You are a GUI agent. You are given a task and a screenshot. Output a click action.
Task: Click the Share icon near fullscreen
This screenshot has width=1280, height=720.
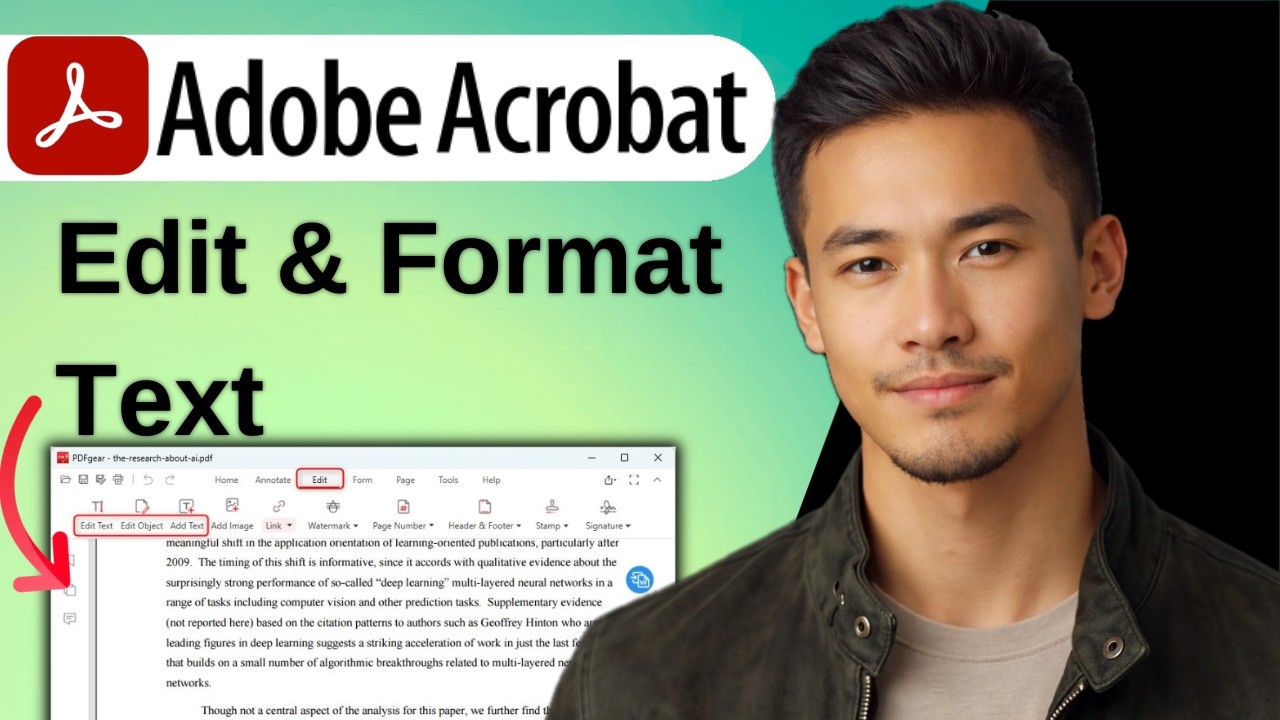tap(610, 480)
